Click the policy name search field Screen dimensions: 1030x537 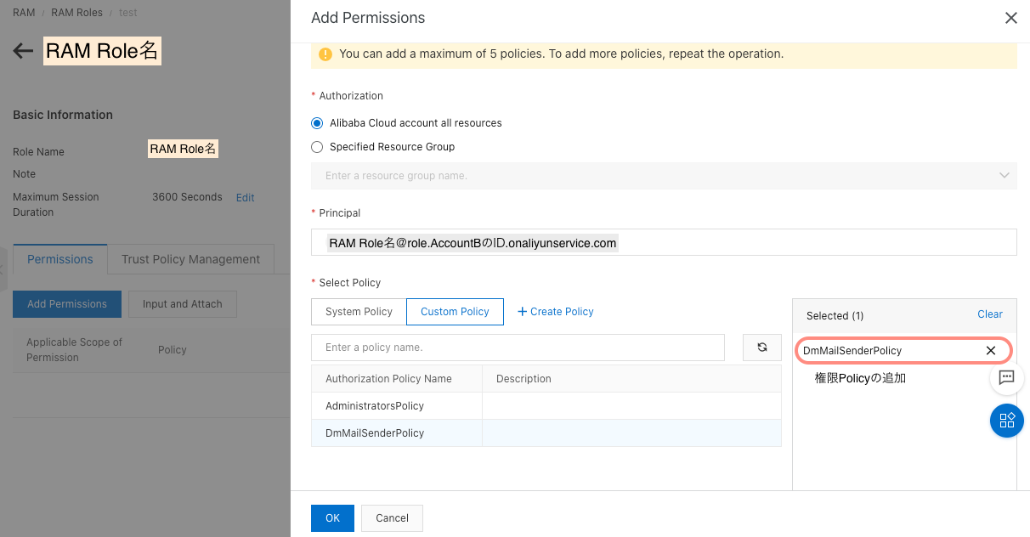click(x=517, y=347)
